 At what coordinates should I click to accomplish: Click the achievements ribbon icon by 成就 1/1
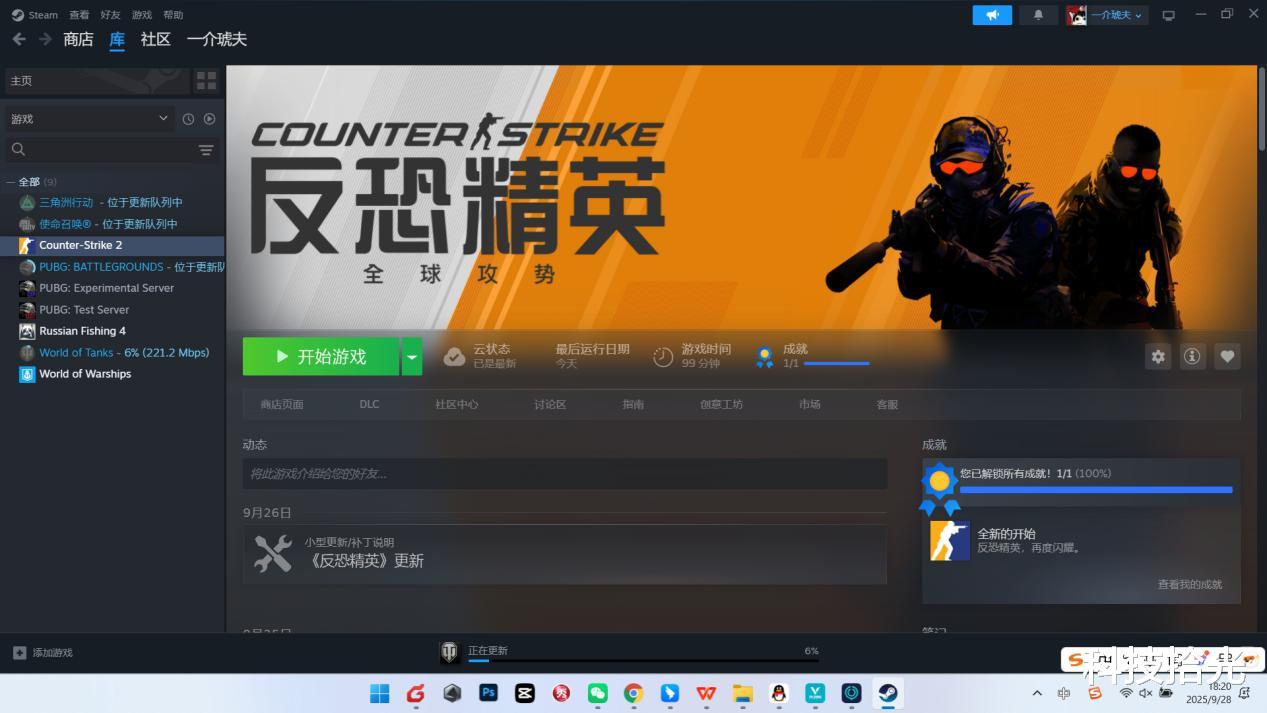(x=765, y=357)
